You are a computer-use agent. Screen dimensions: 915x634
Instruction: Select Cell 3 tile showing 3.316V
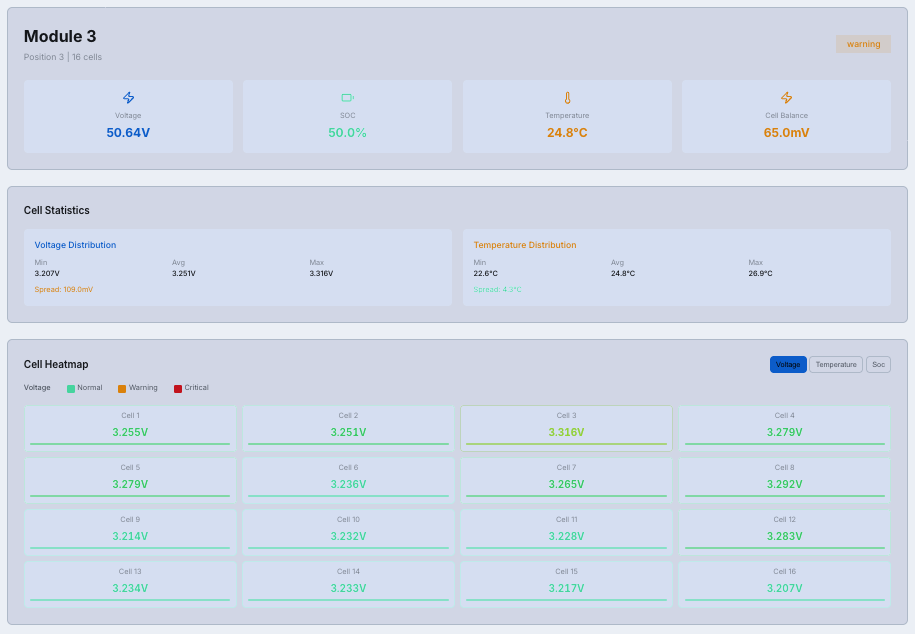tap(566, 428)
